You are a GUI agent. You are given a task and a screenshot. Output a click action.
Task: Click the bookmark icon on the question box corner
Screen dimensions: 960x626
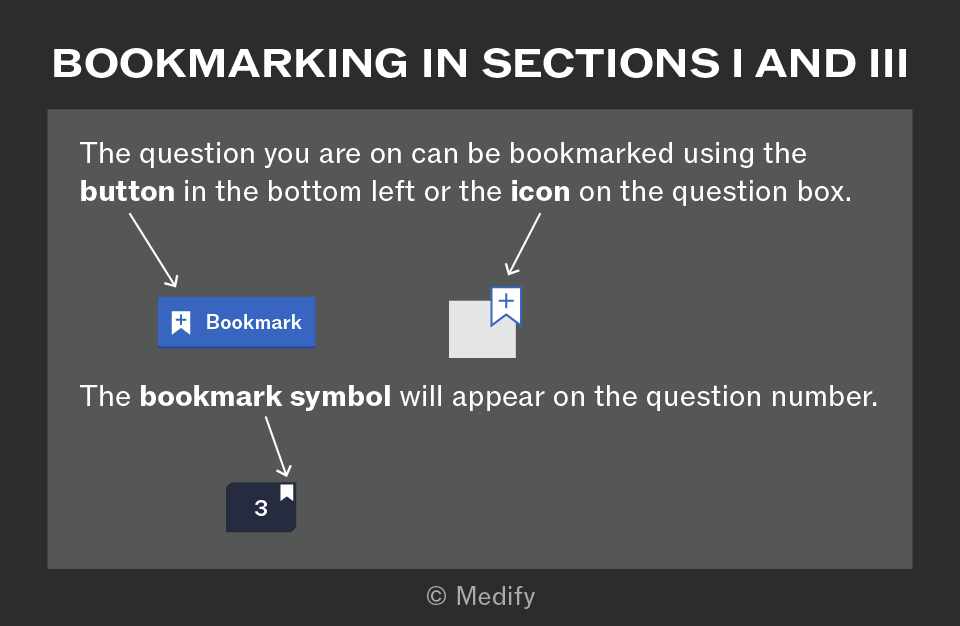tap(506, 306)
